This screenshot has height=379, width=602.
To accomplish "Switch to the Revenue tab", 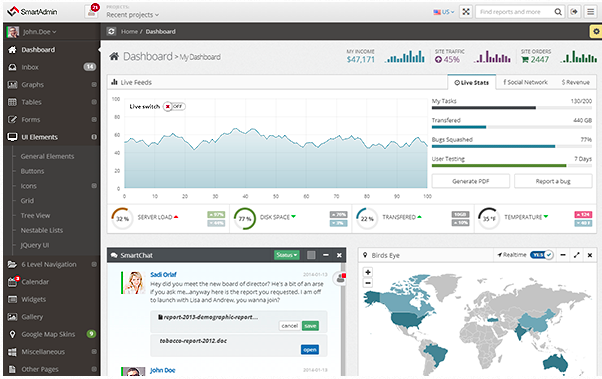I will coord(576,82).
